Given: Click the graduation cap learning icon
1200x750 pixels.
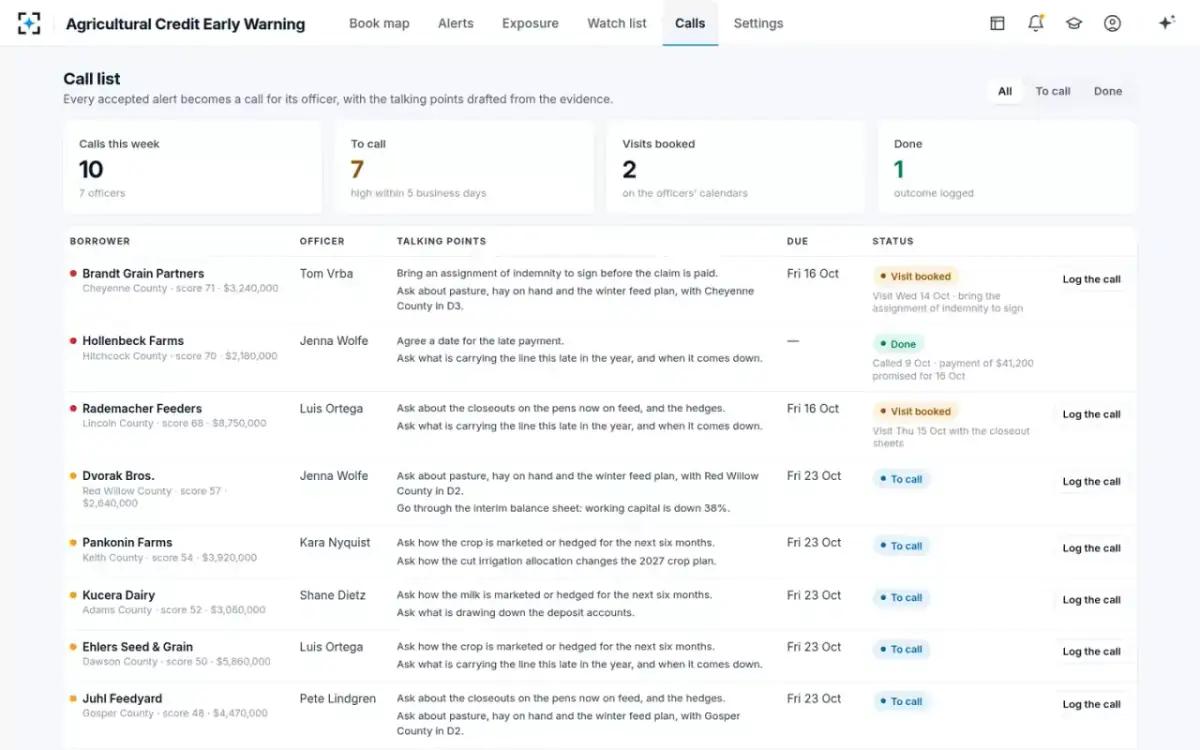Looking at the screenshot, I should (x=1074, y=23).
